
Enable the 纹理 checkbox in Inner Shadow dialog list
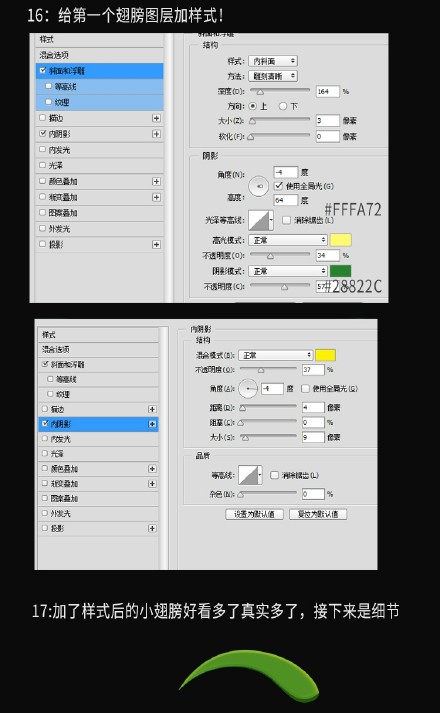coord(50,394)
